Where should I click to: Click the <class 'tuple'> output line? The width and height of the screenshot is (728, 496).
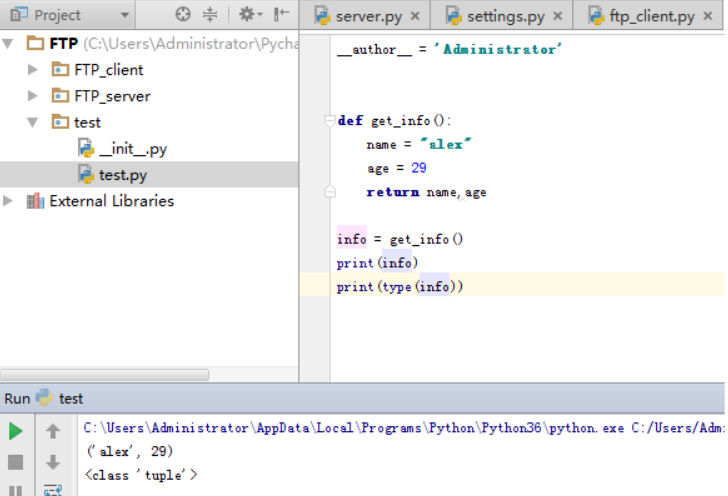[x=142, y=475]
